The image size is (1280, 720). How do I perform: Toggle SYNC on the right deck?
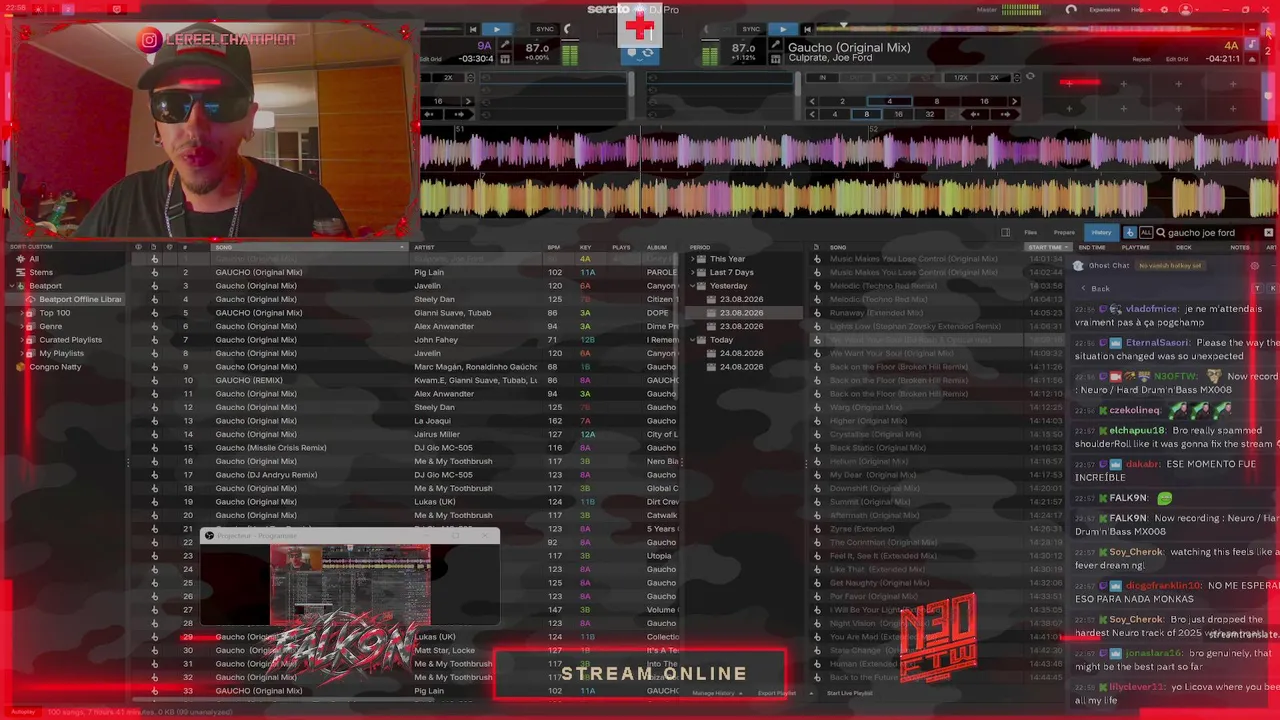pyautogui.click(x=750, y=29)
